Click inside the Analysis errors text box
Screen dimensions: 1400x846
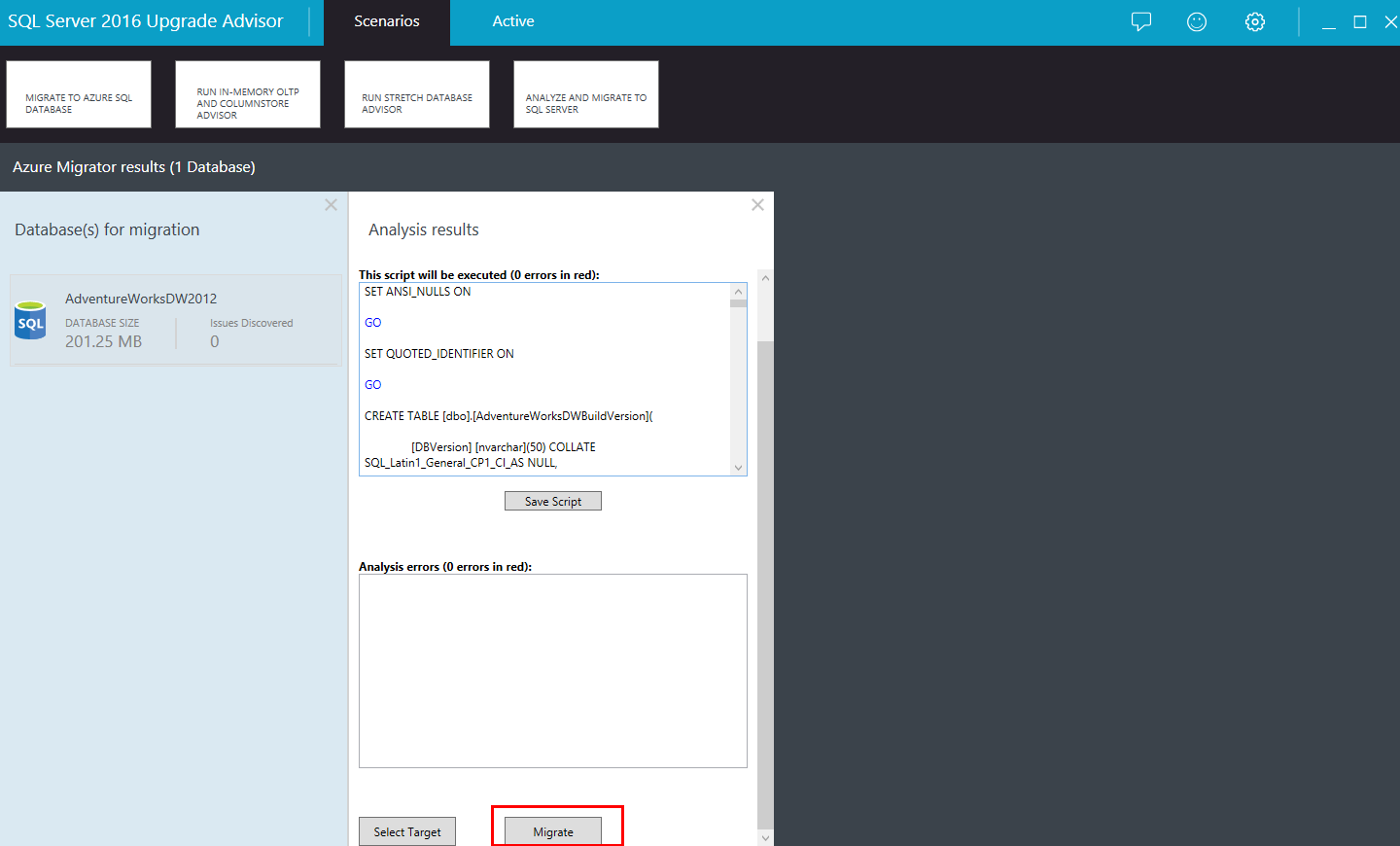553,671
